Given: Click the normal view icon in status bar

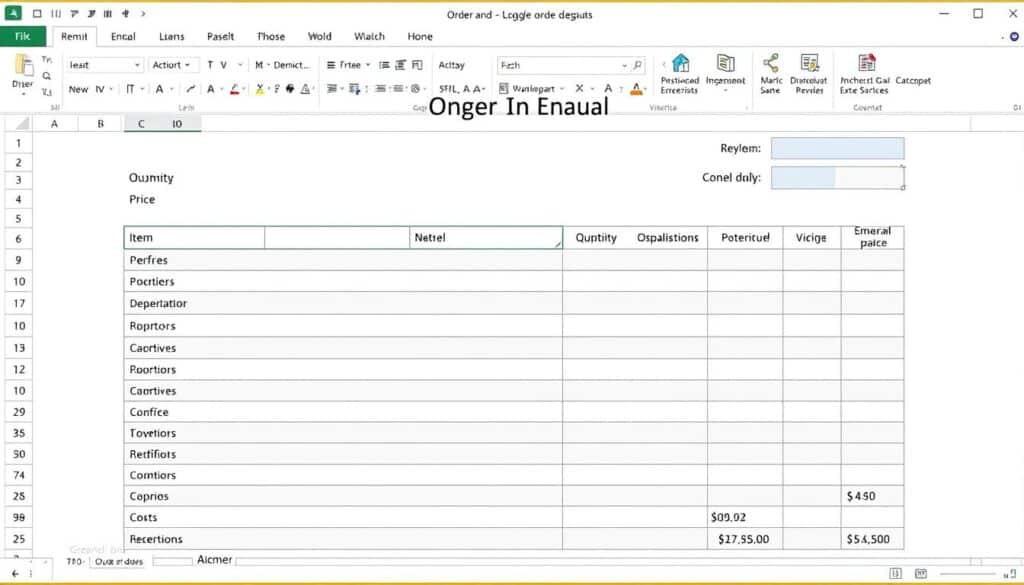Looking at the screenshot, I should [895, 573].
